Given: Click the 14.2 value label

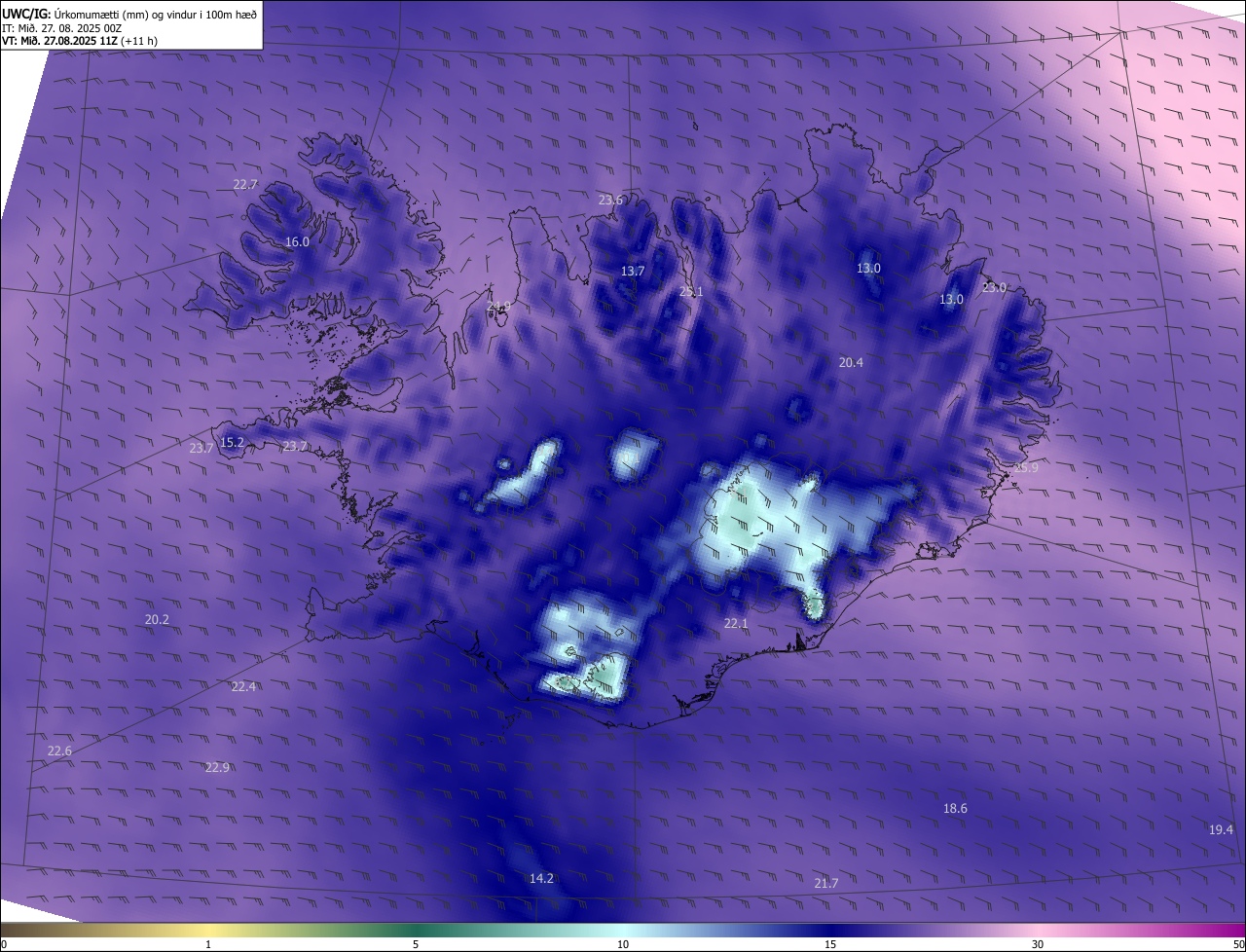Looking at the screenshot, I should coord(541,879).
